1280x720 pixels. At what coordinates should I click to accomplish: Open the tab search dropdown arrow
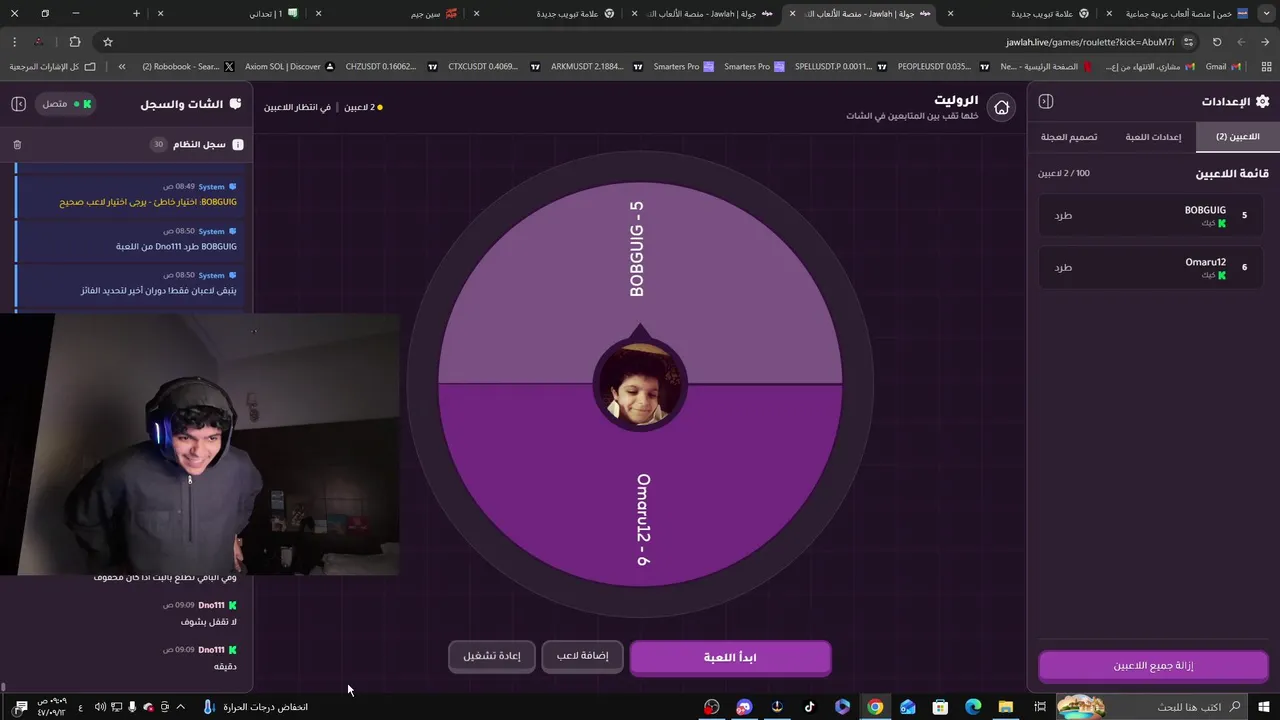click(x=1265, y=13)
